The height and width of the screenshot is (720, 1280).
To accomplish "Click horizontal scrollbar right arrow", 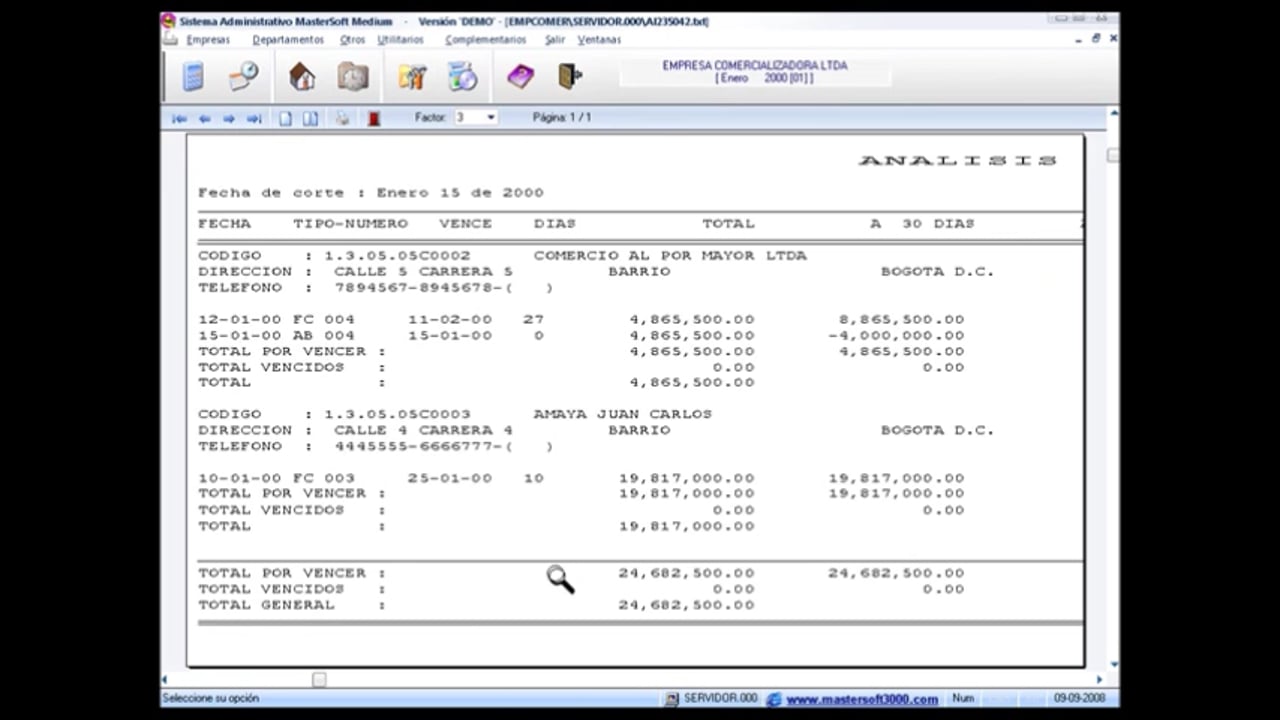I will point(1099,680).
